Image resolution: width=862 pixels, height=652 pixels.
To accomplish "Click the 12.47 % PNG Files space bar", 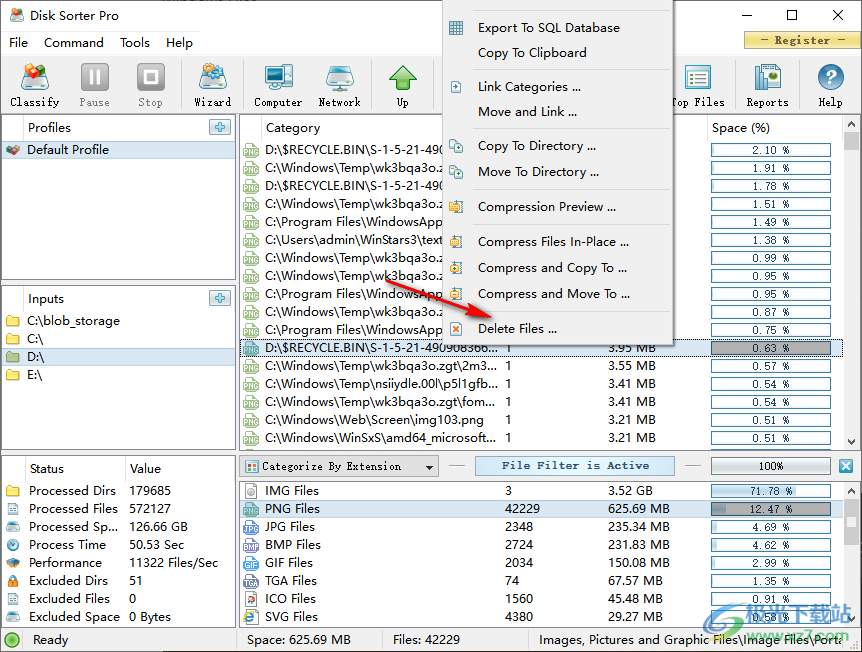I will 771,509.
